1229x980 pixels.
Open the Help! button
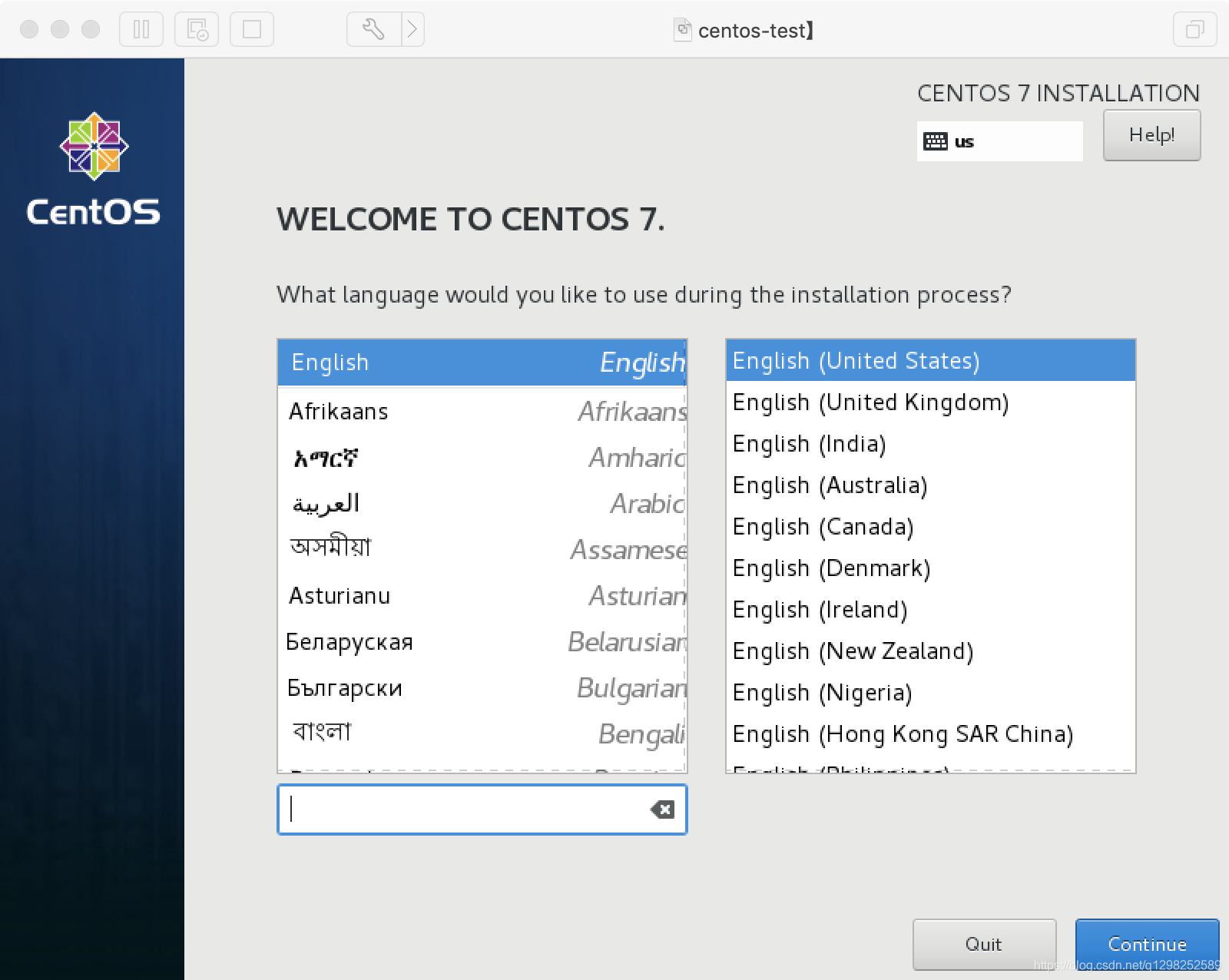click(1151, 135)
